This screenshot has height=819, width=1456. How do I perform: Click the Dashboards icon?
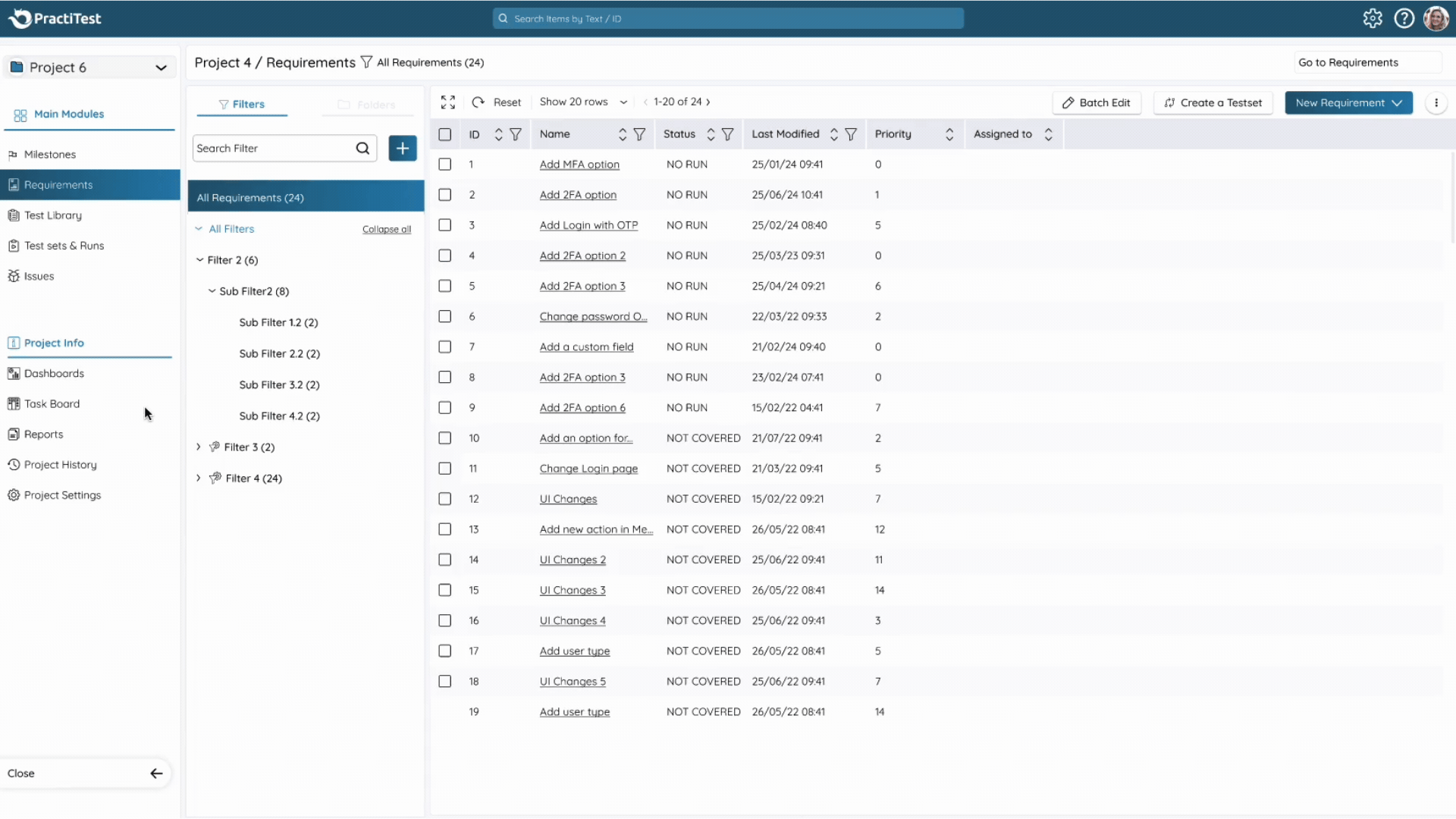point(14,373)
